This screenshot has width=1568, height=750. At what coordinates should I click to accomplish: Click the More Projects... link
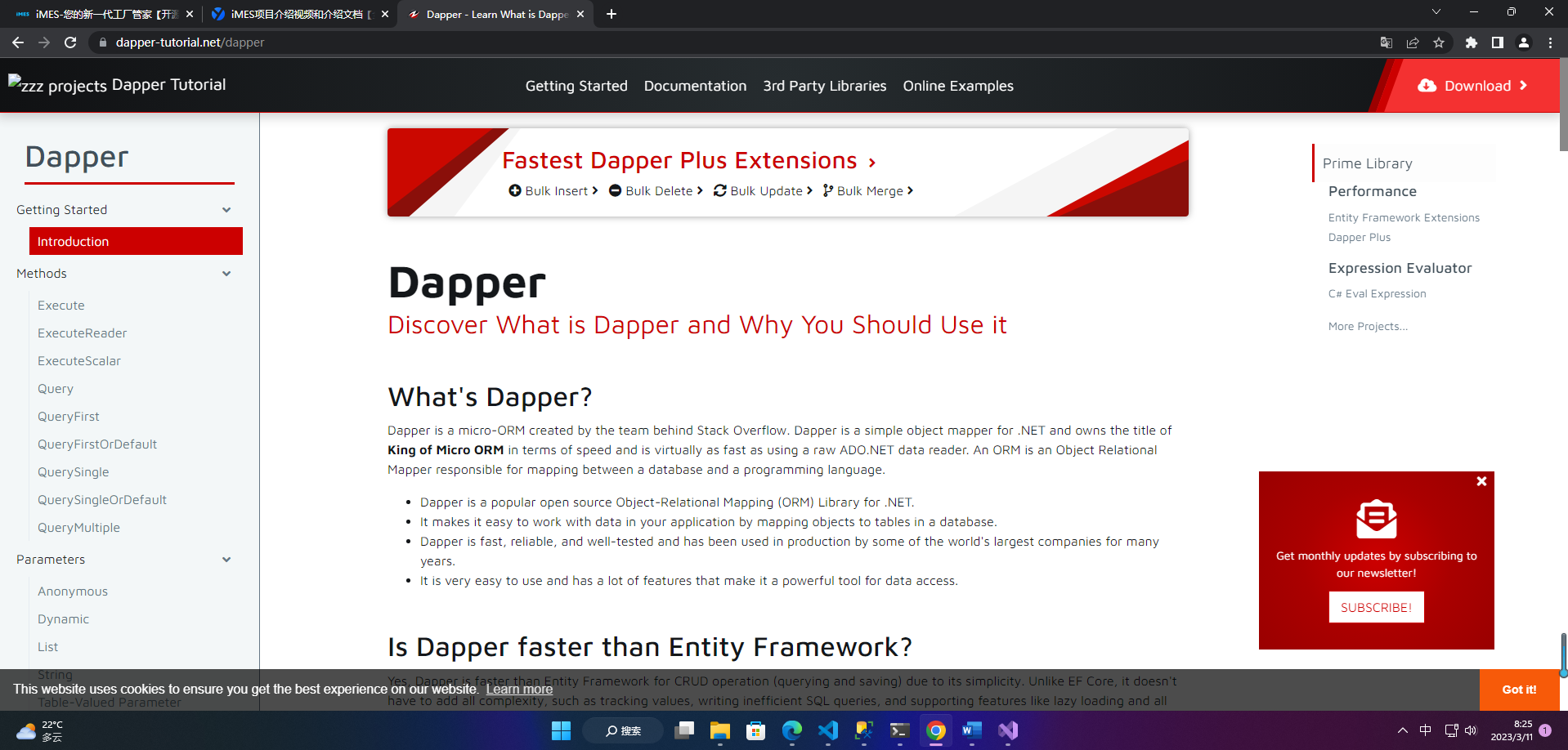pyautogui.click(x=1369, y=327)
